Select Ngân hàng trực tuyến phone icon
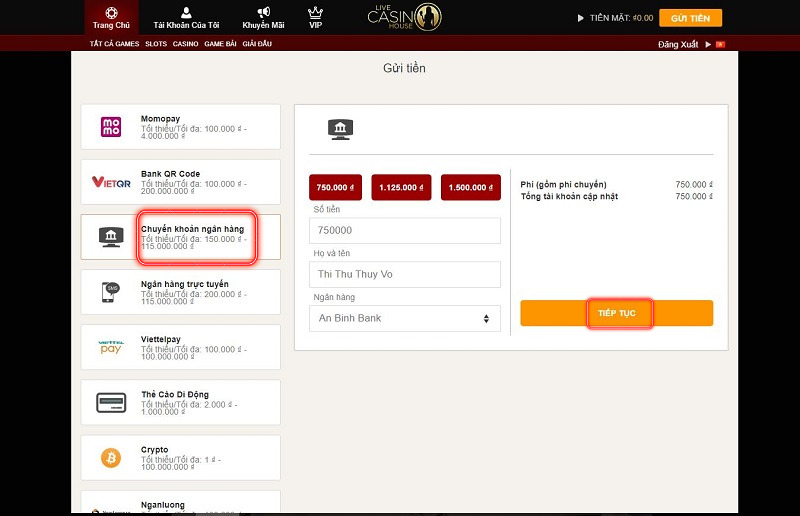The height and width of the screenshot is (516, 800). click(x=111, y=292)
